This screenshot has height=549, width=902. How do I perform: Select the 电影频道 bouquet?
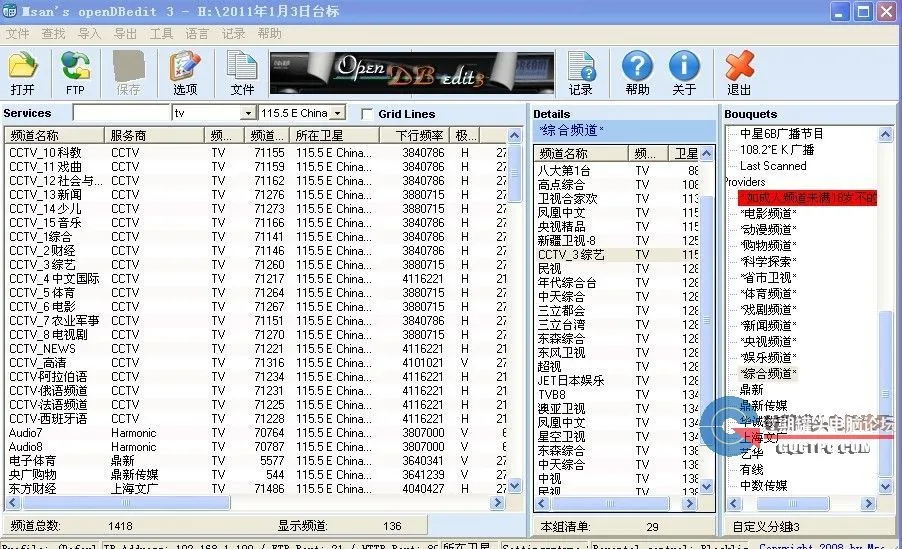pos(769,214)
